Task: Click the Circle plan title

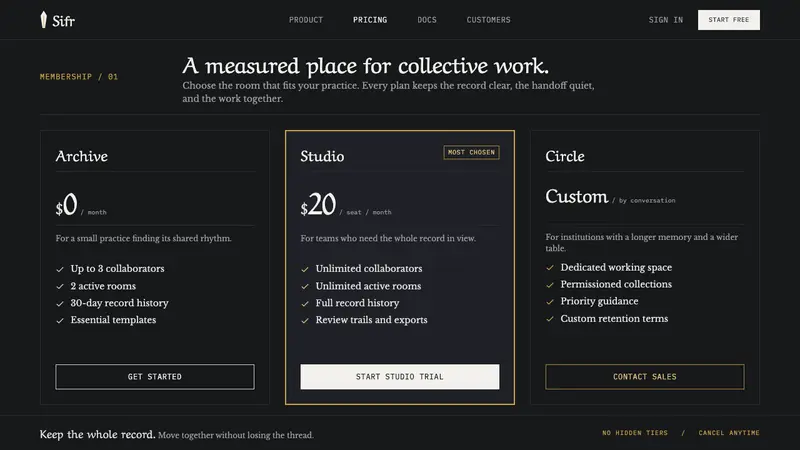Action: pos(565,156)
